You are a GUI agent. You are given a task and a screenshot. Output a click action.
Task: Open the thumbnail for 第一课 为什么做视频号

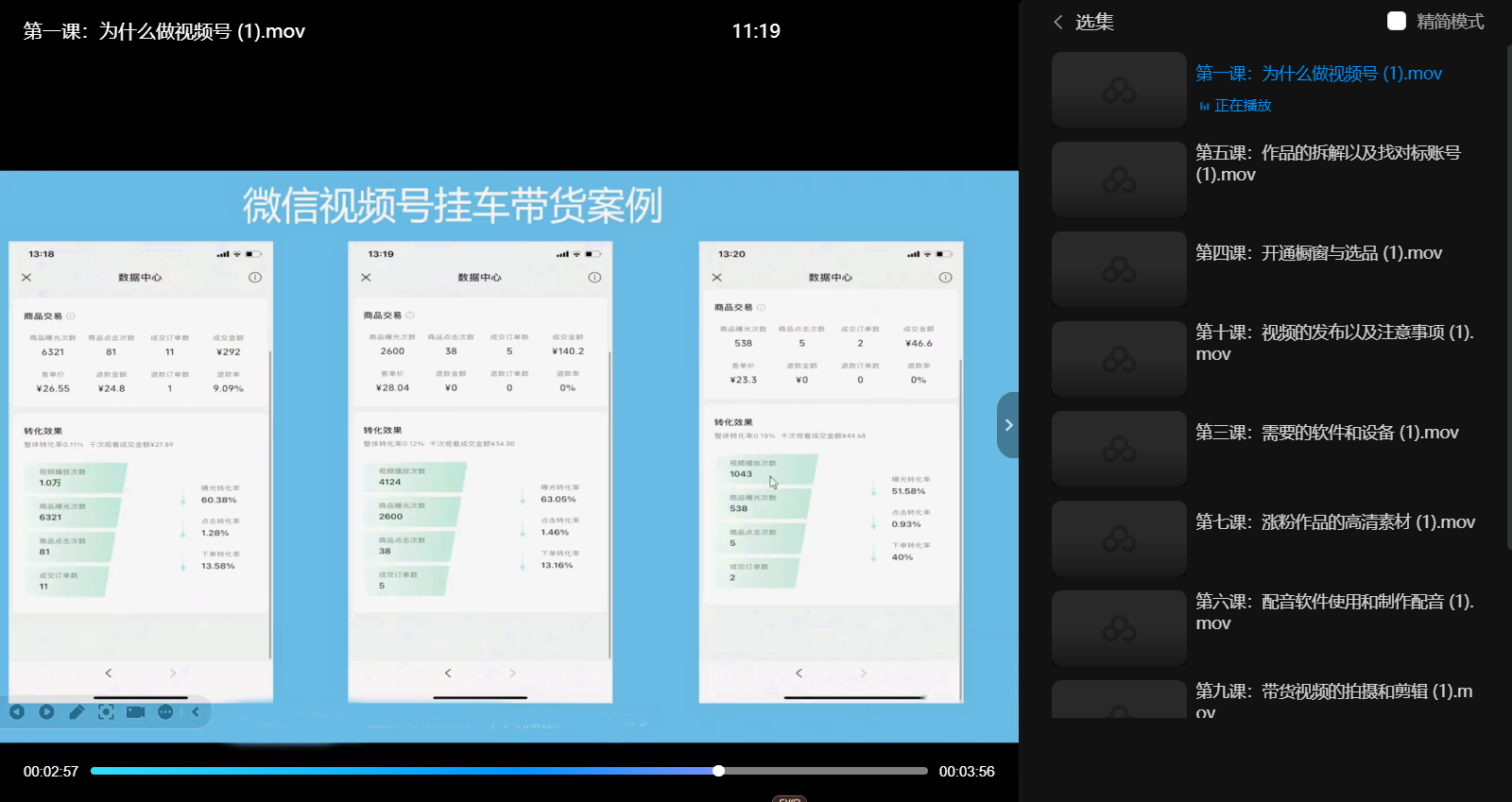coord(1119,90)
